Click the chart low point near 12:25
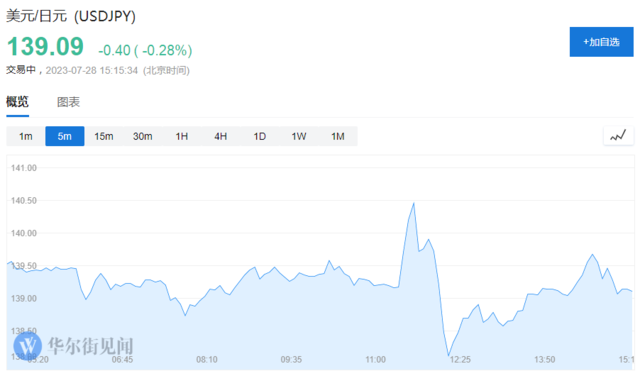This screenshot has width=640, height=376. tap(448, 355)
